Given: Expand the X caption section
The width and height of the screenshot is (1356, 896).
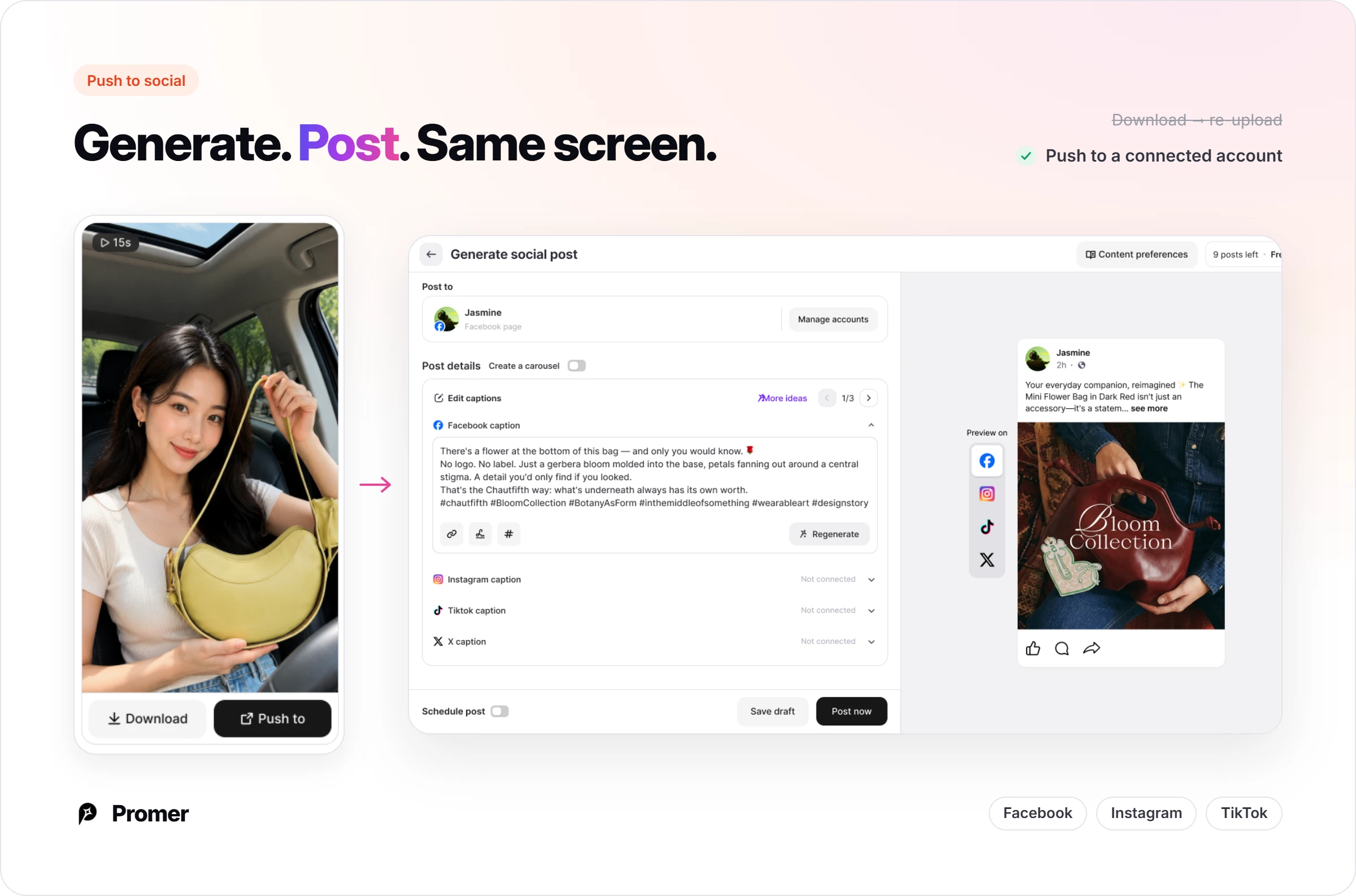Looking at the screenshot, I should click(871, 642).
